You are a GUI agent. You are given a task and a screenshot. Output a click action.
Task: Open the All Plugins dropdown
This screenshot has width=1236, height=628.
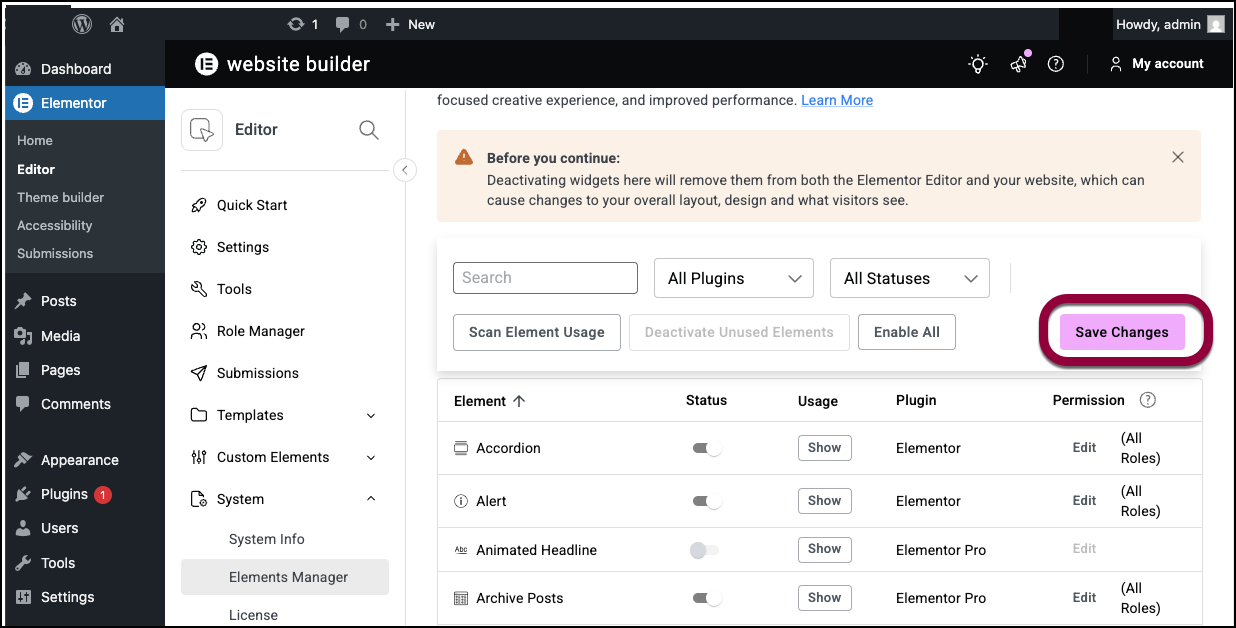point(734,278)
